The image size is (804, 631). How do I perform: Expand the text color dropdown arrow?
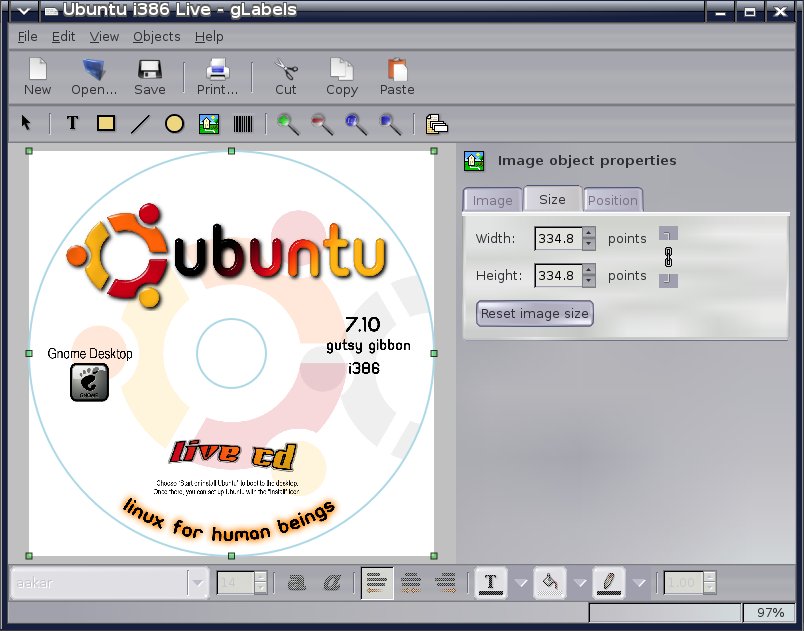click(521, 583)
